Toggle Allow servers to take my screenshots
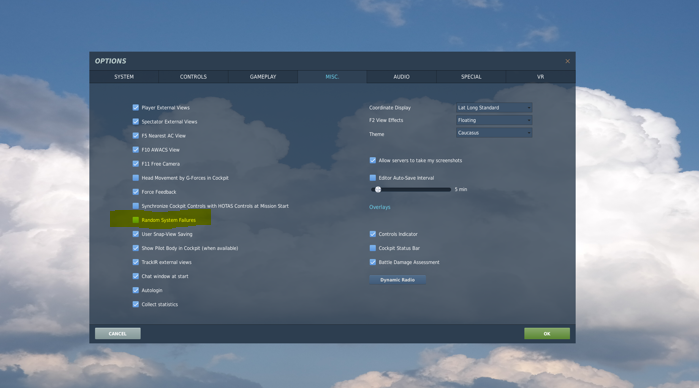 tap(373, 160)
